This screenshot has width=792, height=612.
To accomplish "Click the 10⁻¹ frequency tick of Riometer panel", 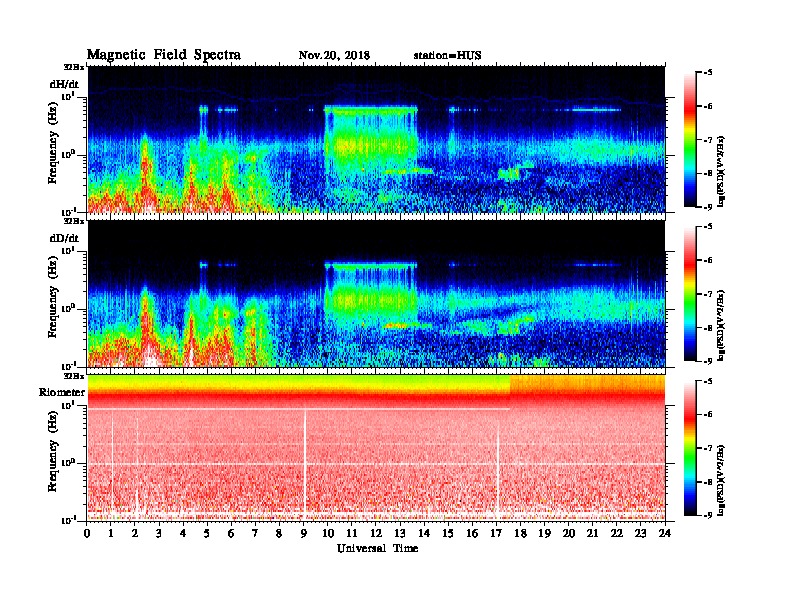I will point(68,520).
